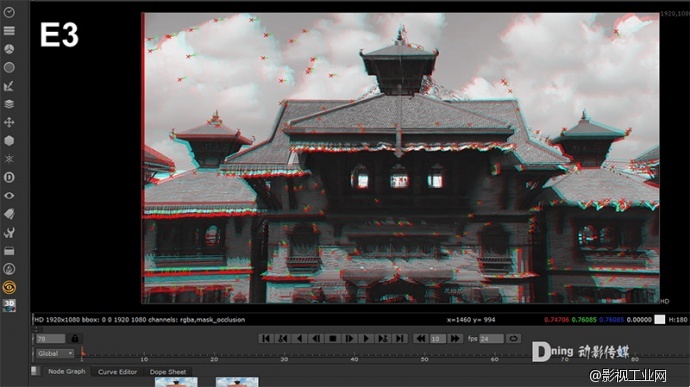The image size is (690, 387).
Task: Step back one frame button
Action: [x=316, y=338]
